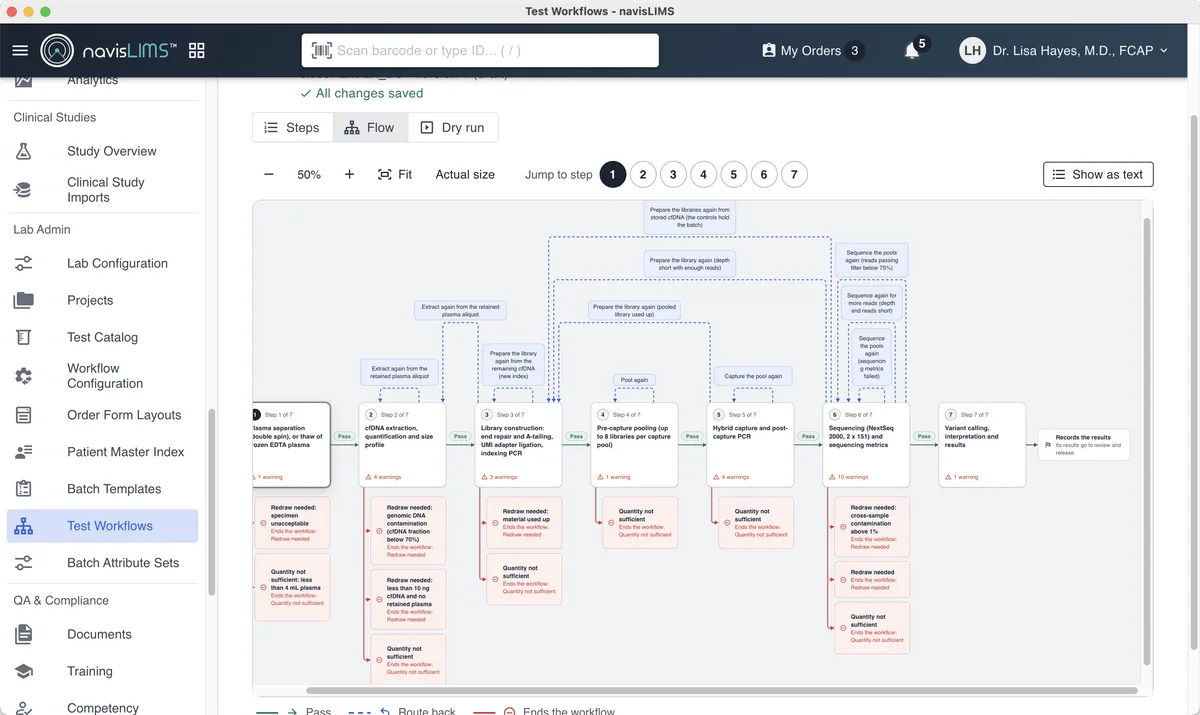Focus the Scan barcode search field
Image resolution: width=1200 pixels, height=715 pixels.
pos(480,50)
